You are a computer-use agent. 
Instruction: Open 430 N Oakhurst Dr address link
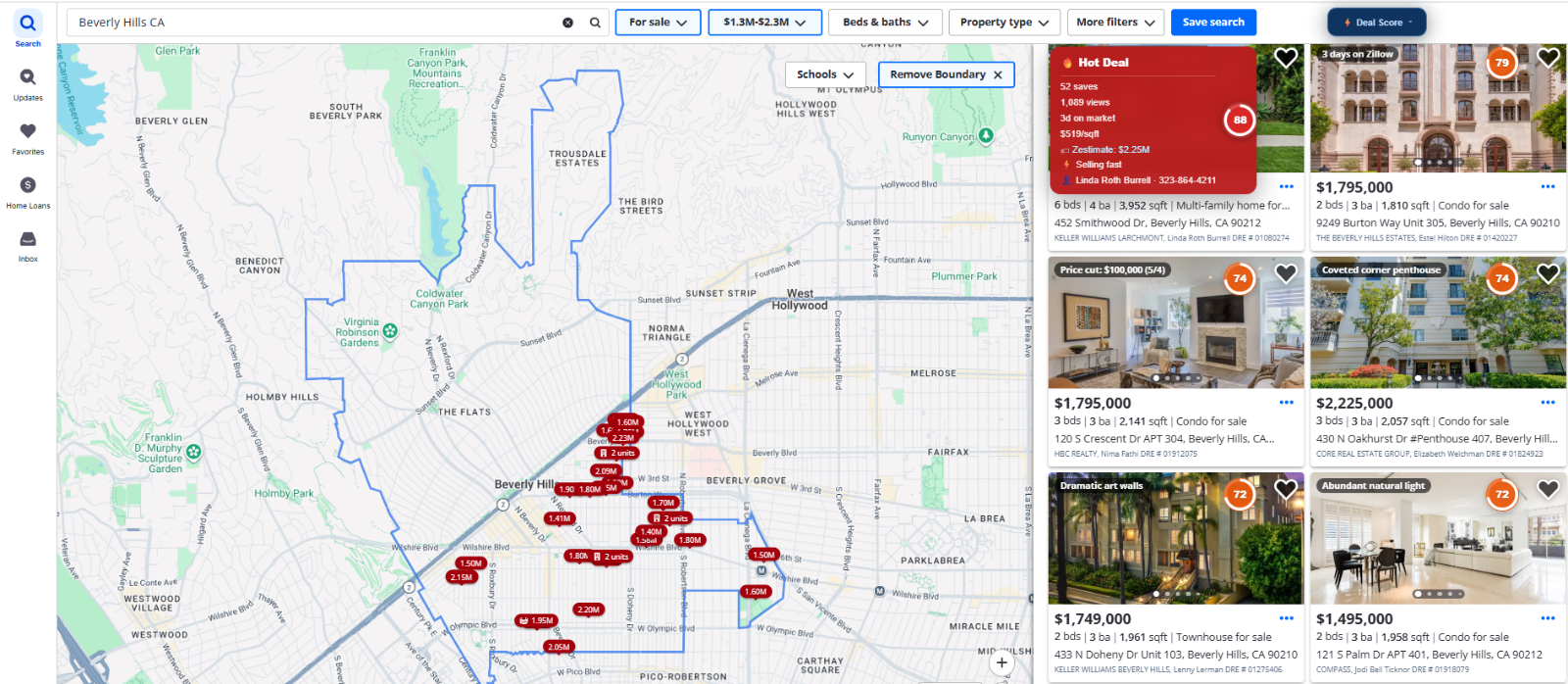point(1437,439)
